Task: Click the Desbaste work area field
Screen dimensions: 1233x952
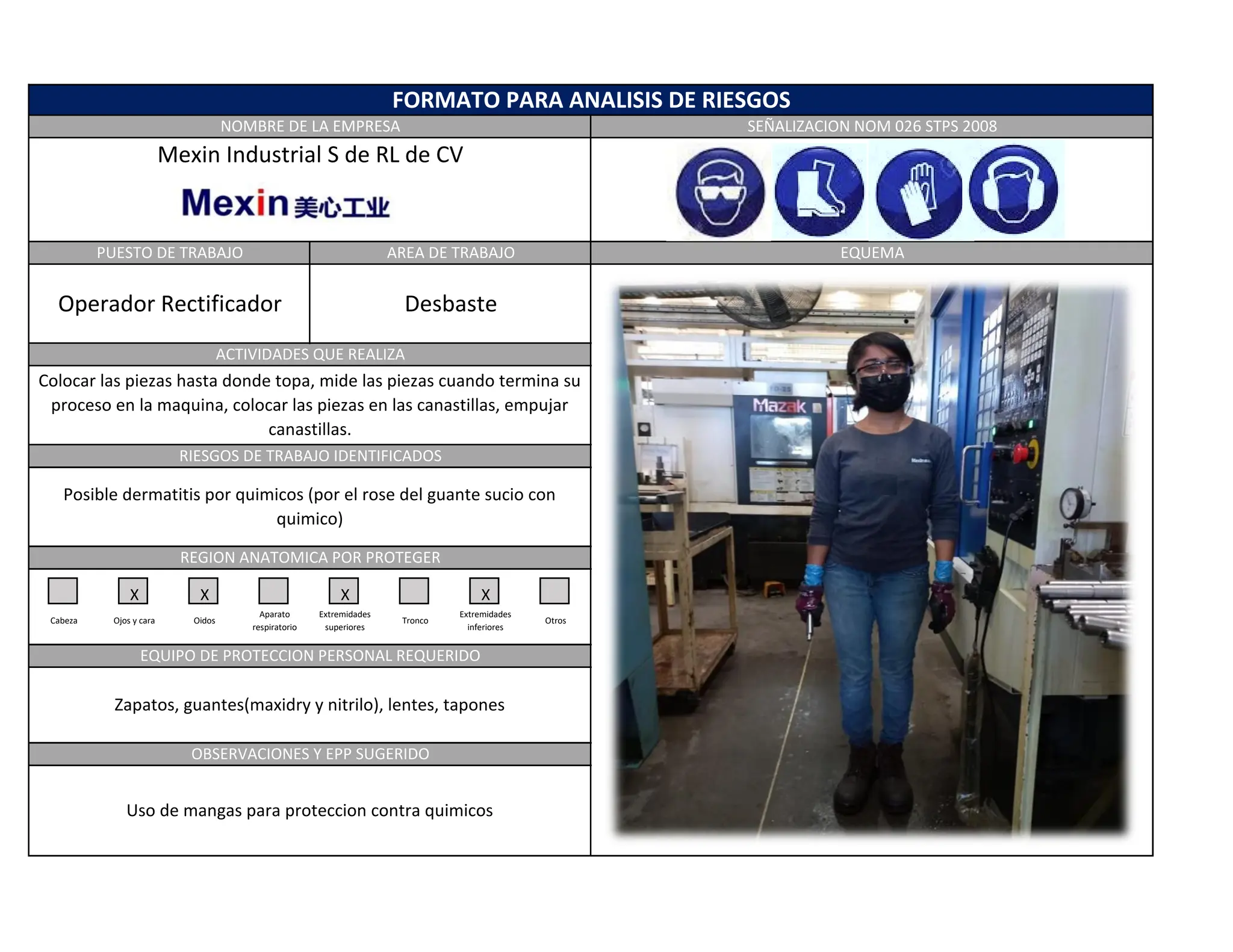Action: [x=450, y=304]
